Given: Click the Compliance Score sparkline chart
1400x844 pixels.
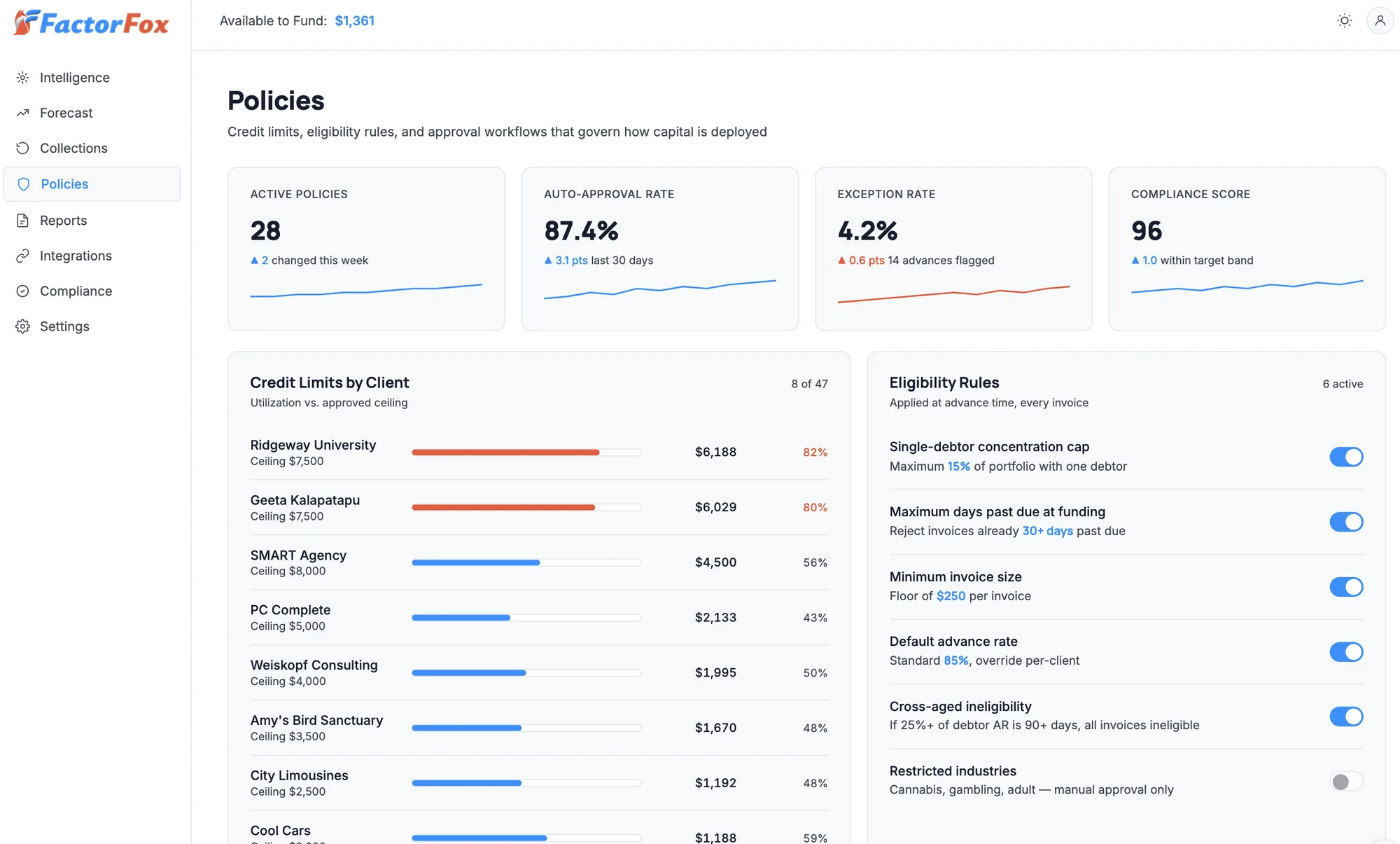Looking at the screenshot, I should pos(1247,286).
